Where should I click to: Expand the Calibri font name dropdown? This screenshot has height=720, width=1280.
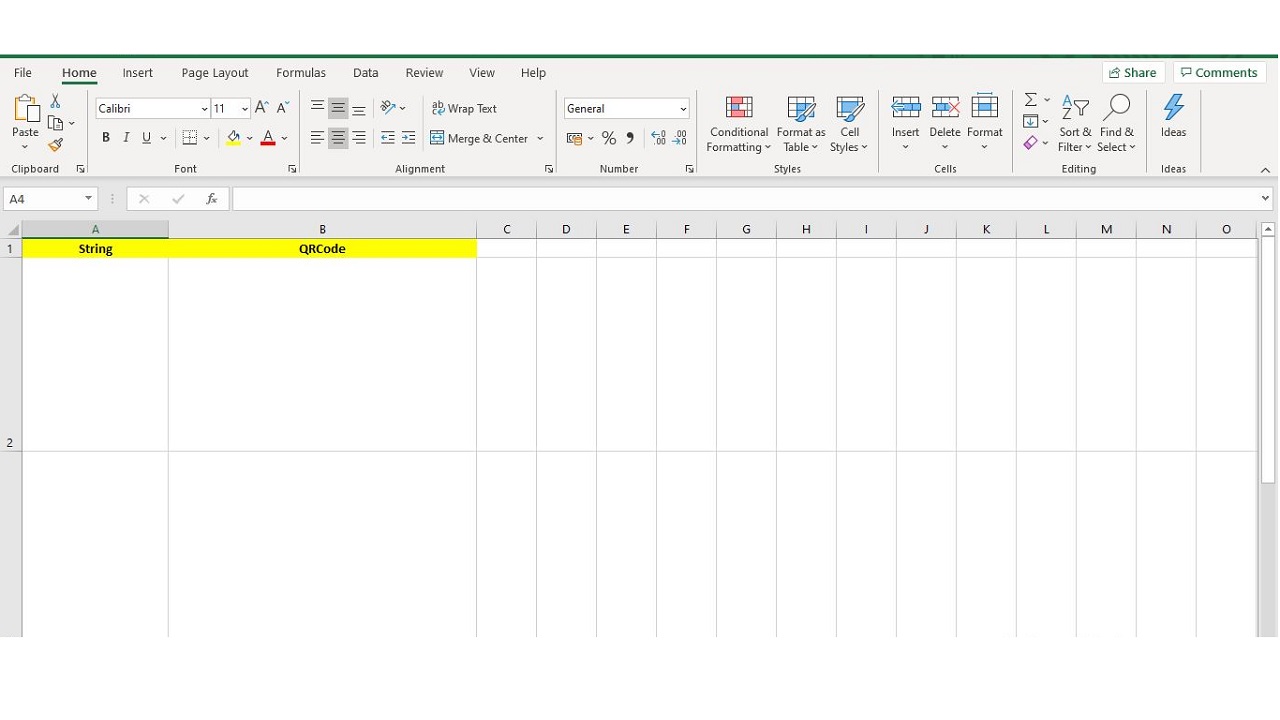[204, 109]
